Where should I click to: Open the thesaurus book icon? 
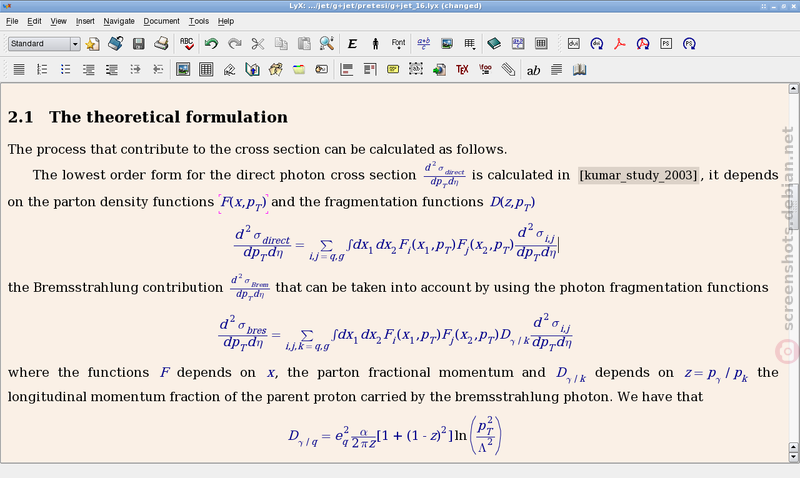[x=580, y=69]
